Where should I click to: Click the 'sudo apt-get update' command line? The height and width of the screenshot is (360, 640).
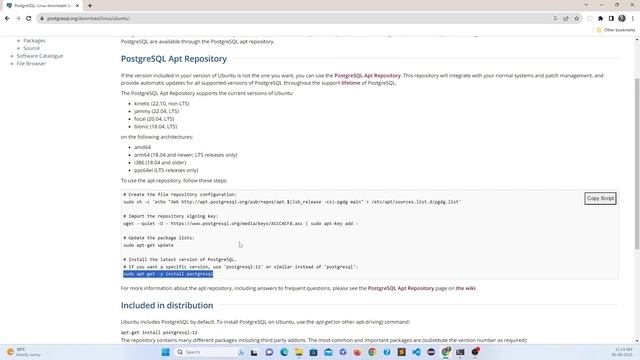coord(149,245)
